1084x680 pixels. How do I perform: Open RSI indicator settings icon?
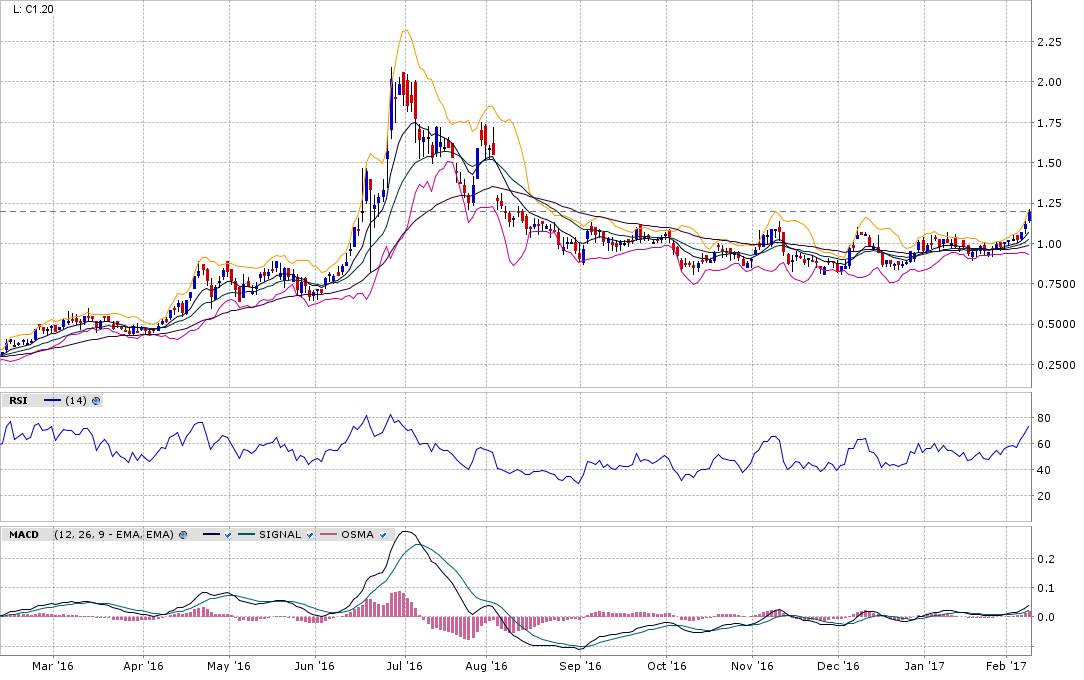click(96, 400)
